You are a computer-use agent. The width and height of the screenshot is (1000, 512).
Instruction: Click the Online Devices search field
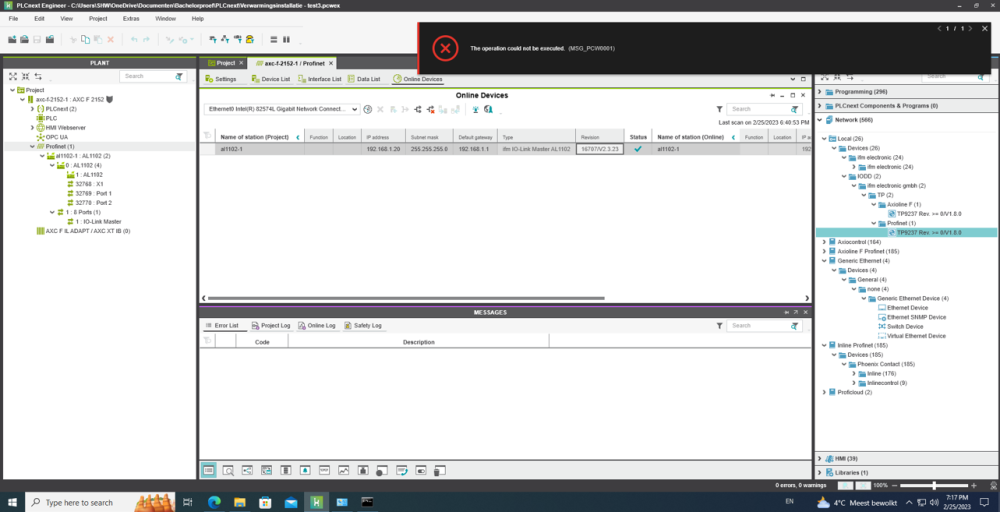[759, 109]
